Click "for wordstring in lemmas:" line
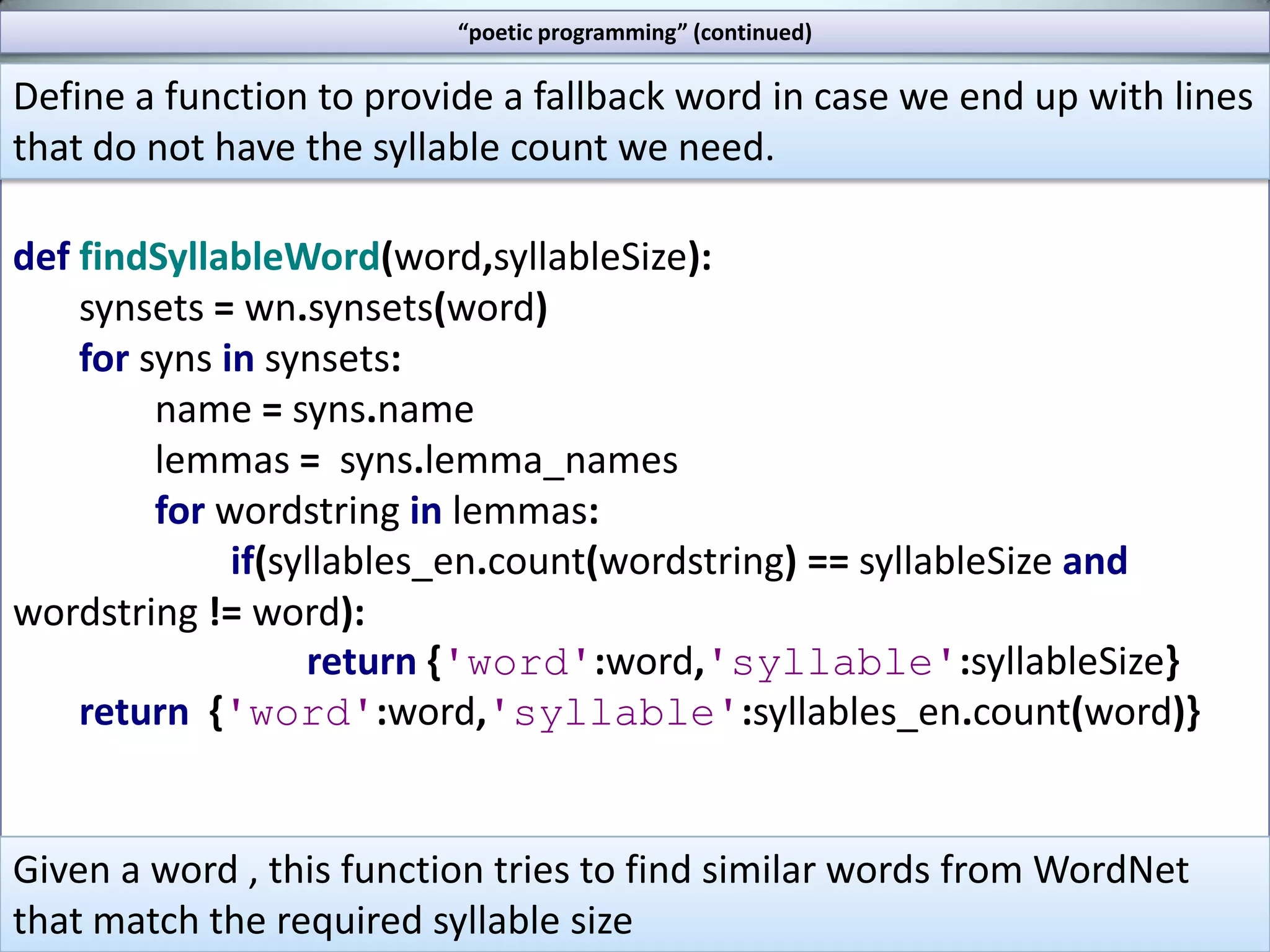 tap(376, 511)
